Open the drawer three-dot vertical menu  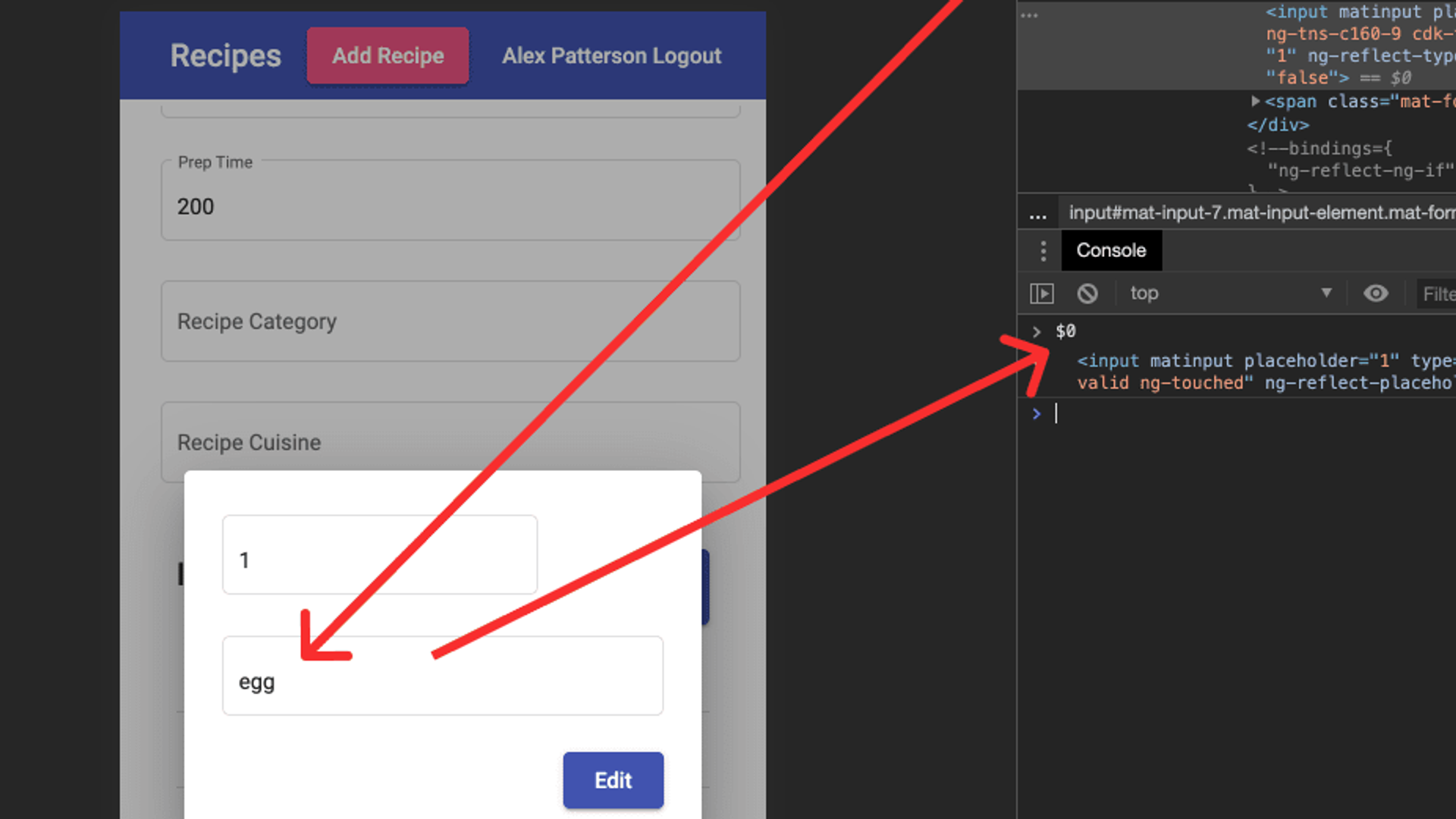coord(1043,251)
